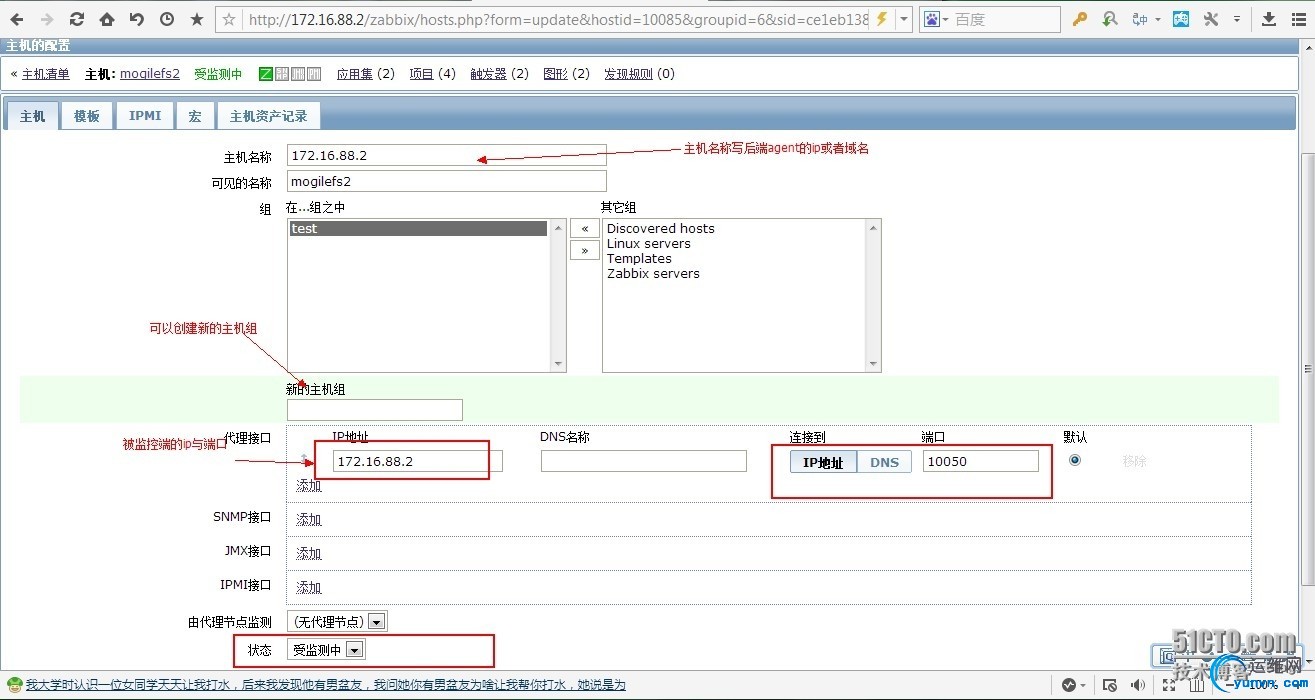Screen dimensions: 1315x700
Task: Open the mogilefs2 host link
Action: 150,74
